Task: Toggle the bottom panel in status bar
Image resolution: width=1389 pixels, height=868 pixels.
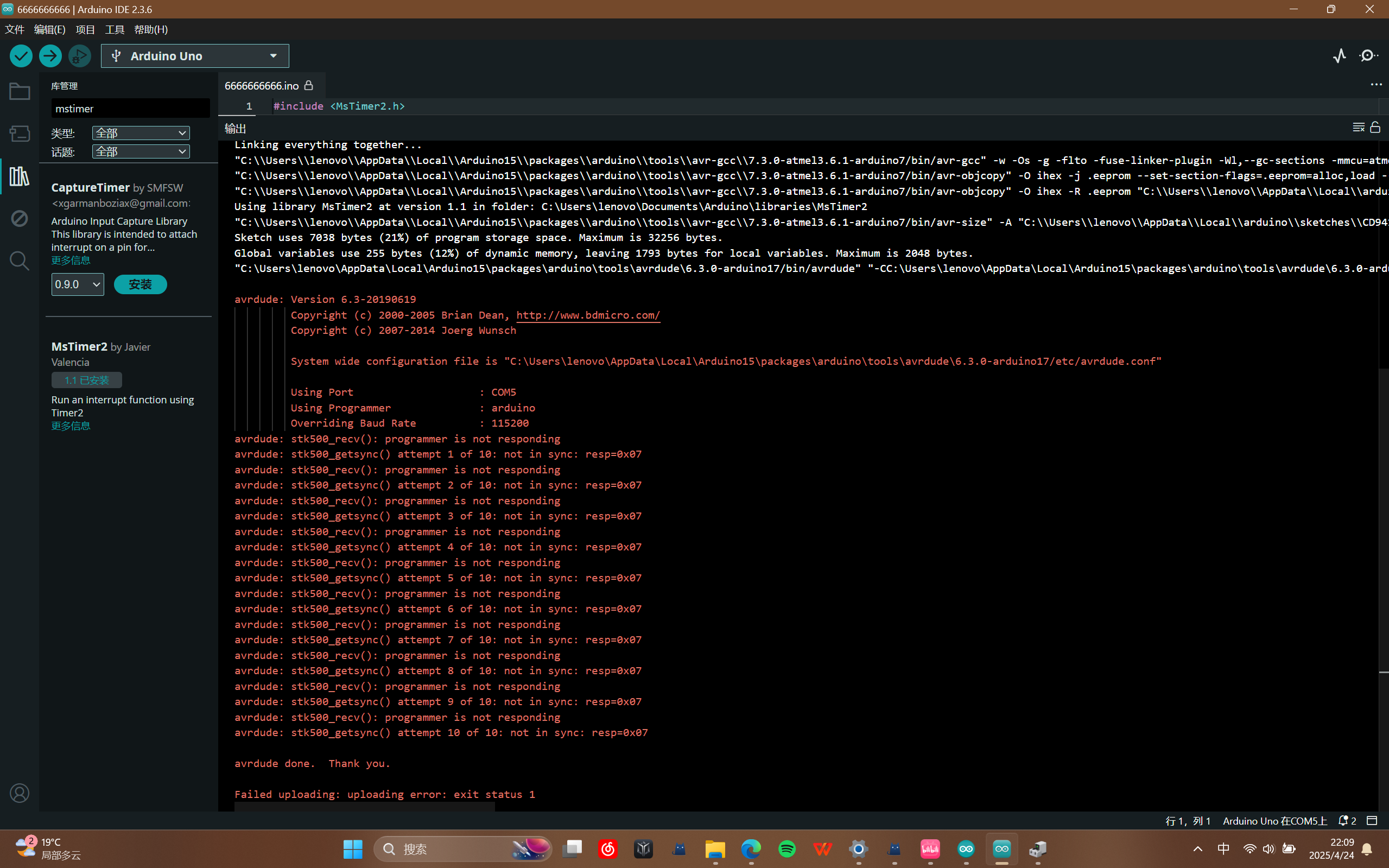Action: click(1372, 821)
